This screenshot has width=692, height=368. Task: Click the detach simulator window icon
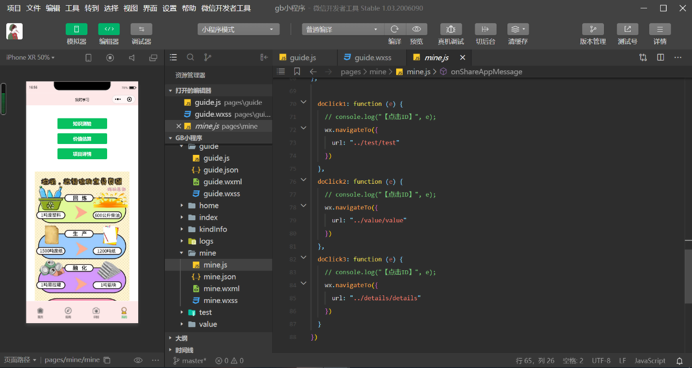[x=153, y=58]
